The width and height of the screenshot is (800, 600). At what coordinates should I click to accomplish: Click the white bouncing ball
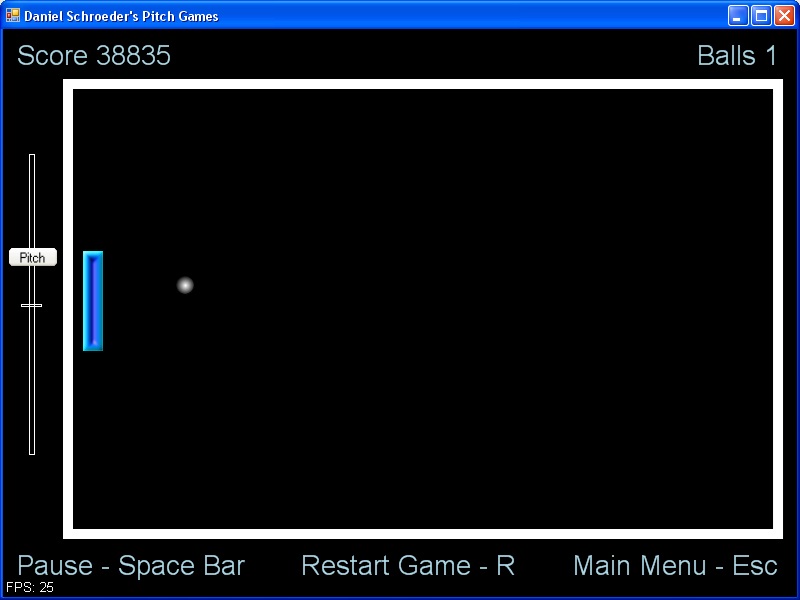185,285
